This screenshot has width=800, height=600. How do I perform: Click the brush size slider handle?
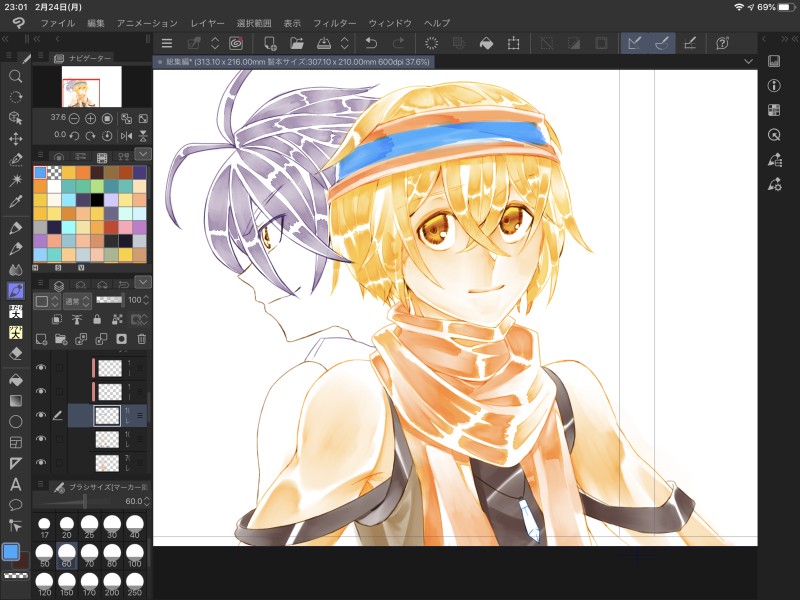[85, 501]
